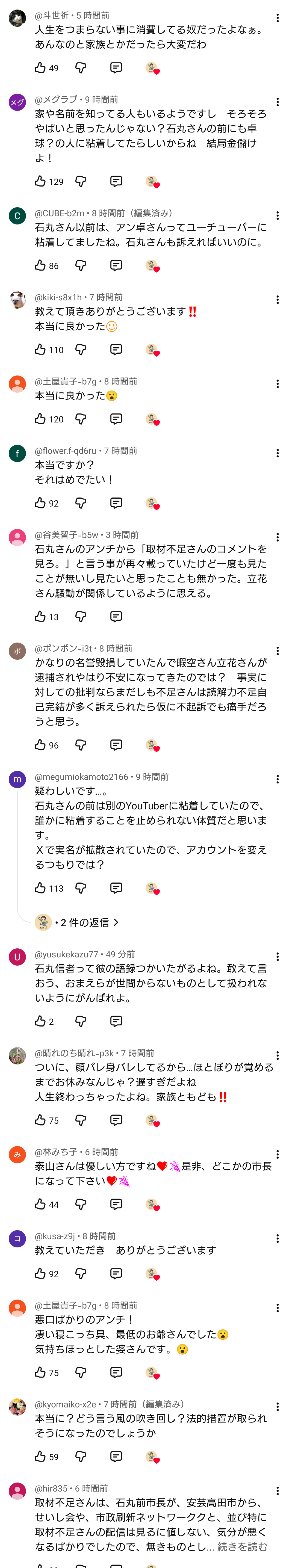Like the comment by @斗世祈
Image resolution: width=295 pixels, height=1568 pixels.
pos(40,67)
